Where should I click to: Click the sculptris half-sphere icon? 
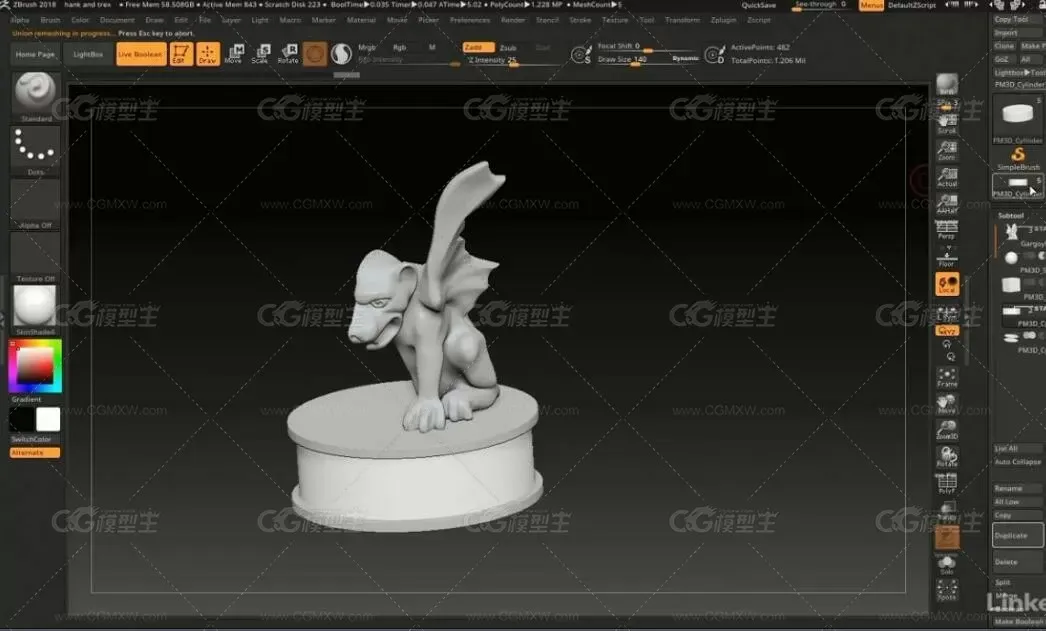coord(341,54)
